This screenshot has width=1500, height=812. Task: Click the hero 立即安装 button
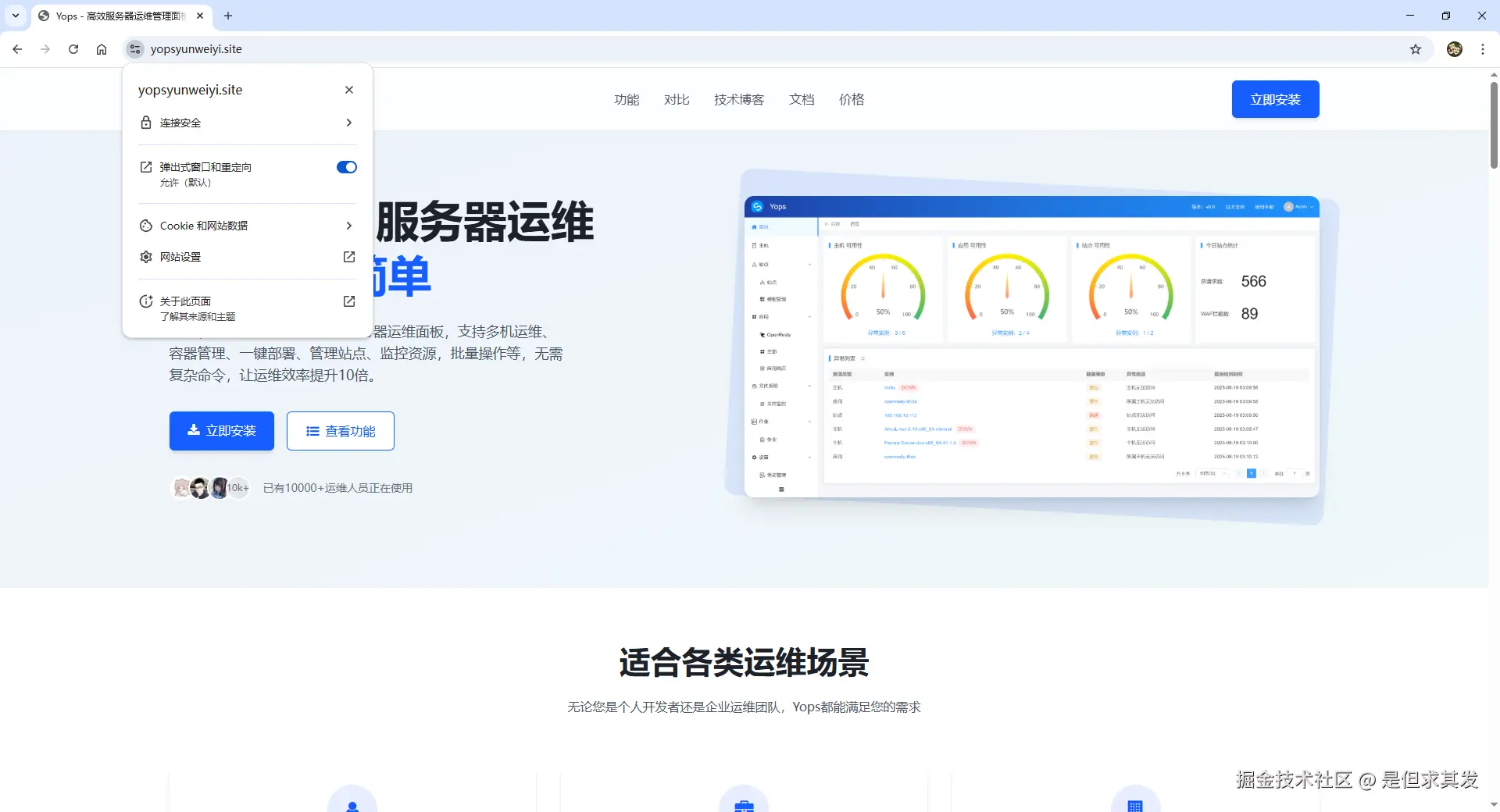(221, 430)
